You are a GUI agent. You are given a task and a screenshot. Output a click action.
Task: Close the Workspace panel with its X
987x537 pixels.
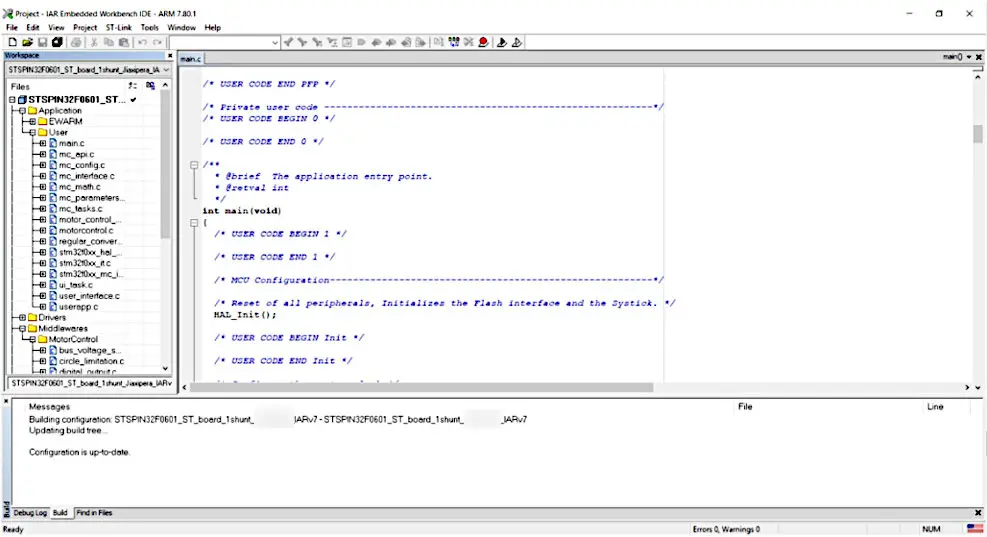click(x=169, y=56)
